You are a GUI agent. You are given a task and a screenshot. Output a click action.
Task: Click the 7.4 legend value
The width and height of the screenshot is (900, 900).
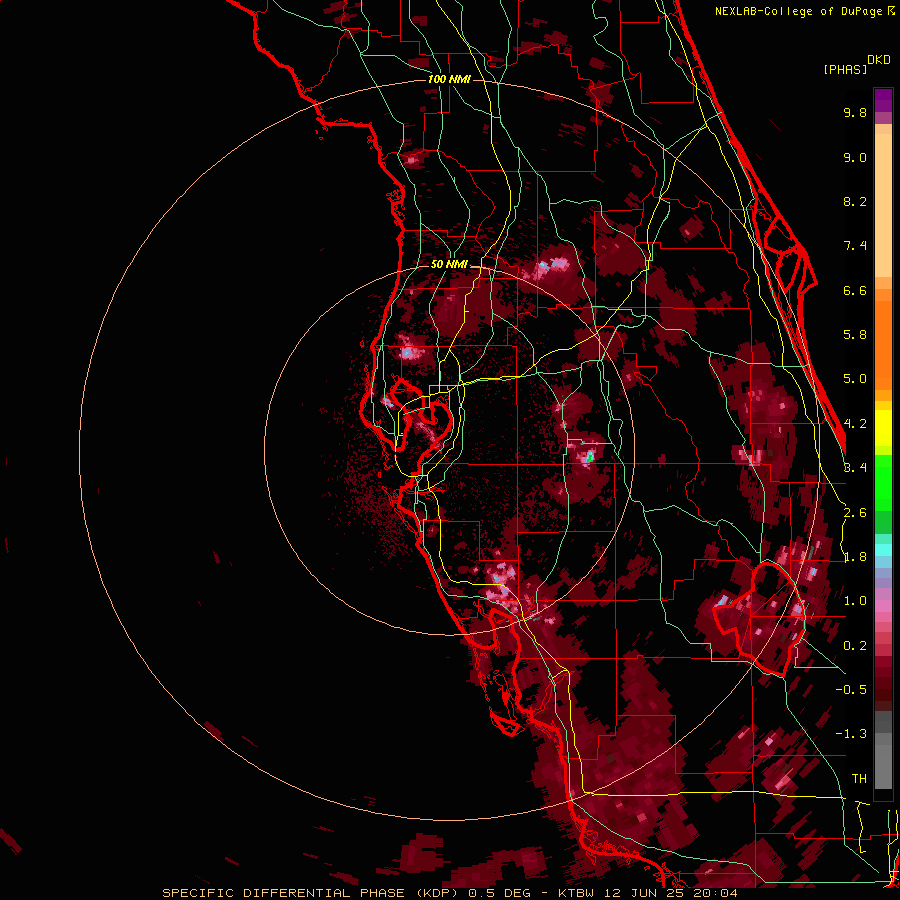855,246
